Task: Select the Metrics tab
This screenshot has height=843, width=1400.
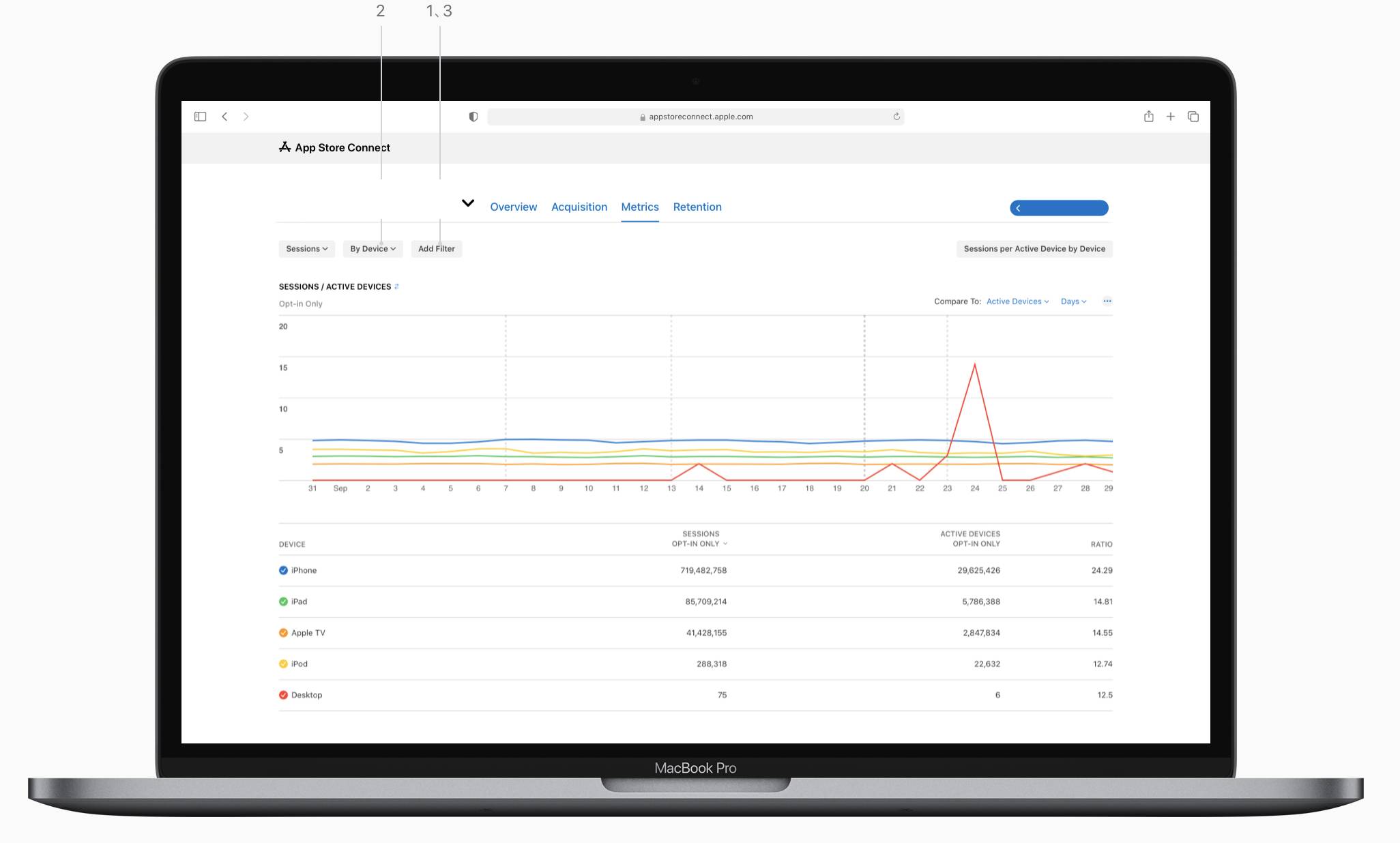Action: 640,207
